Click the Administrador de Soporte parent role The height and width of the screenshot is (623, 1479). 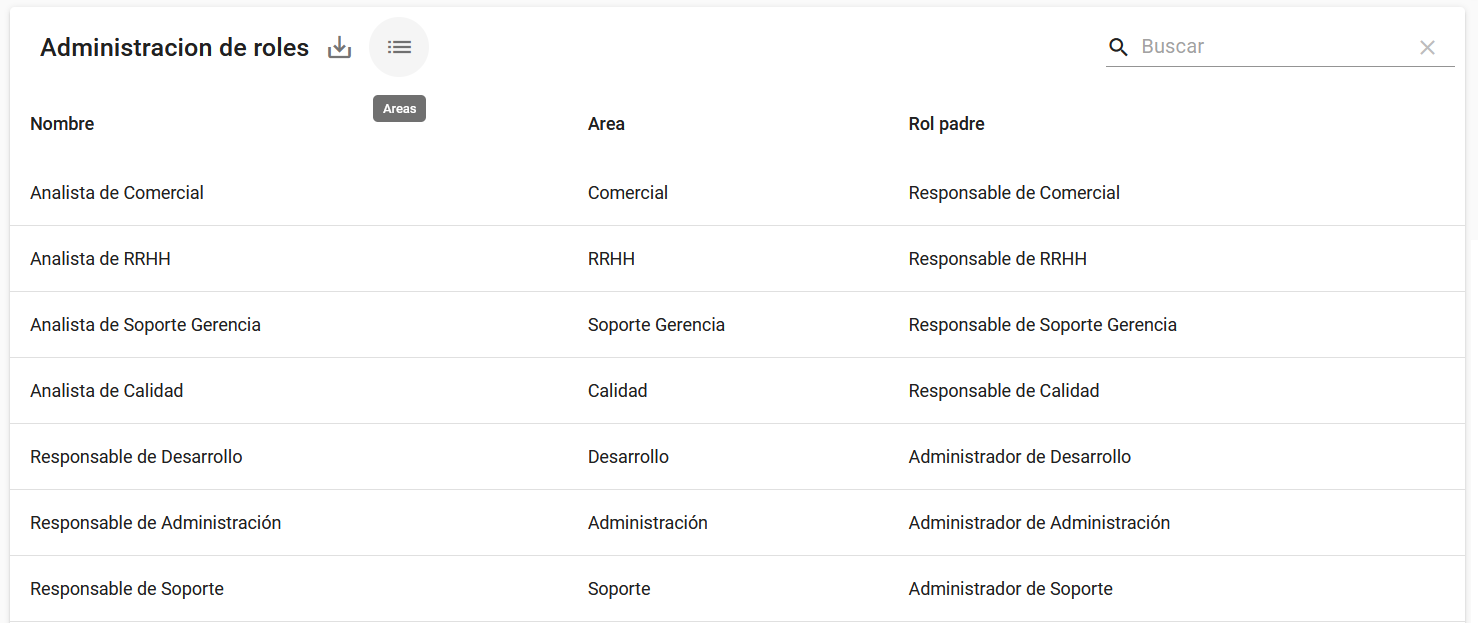tap(1010, 589)
